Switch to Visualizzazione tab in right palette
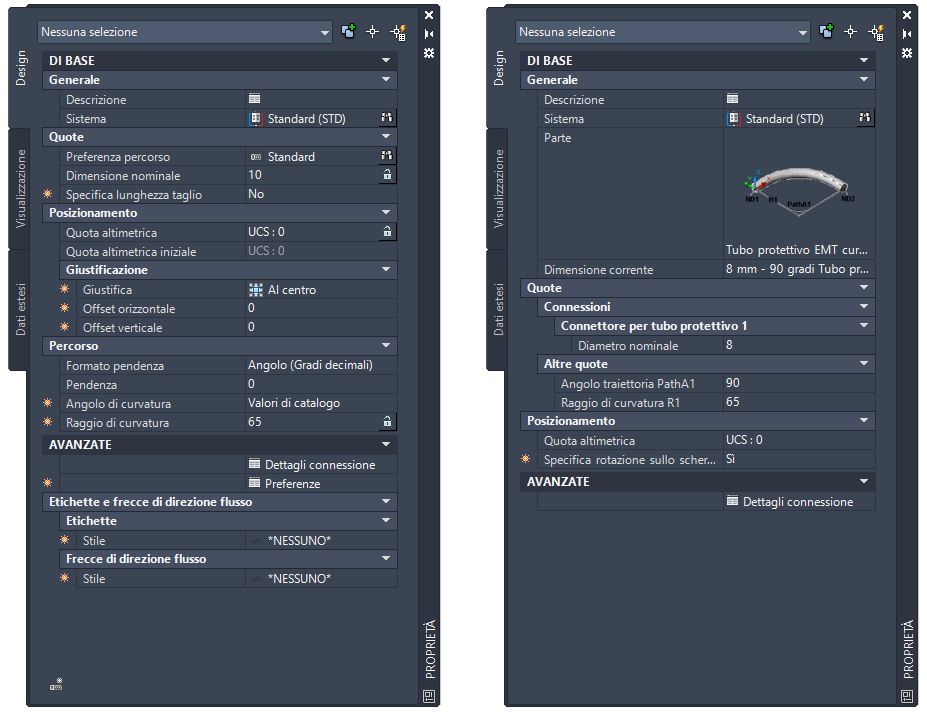This screenshot has height=716, width=927. [498, 189]
